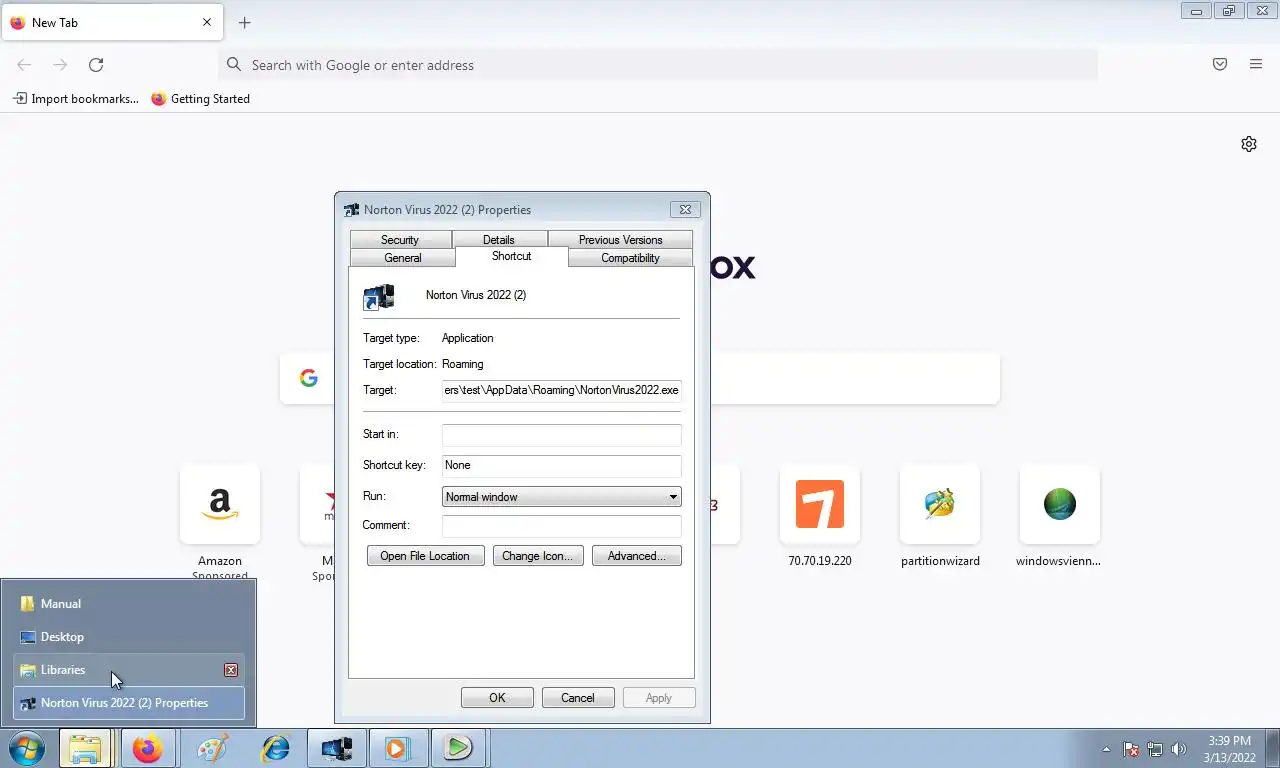Close the New Tab tab

[207, 22]
